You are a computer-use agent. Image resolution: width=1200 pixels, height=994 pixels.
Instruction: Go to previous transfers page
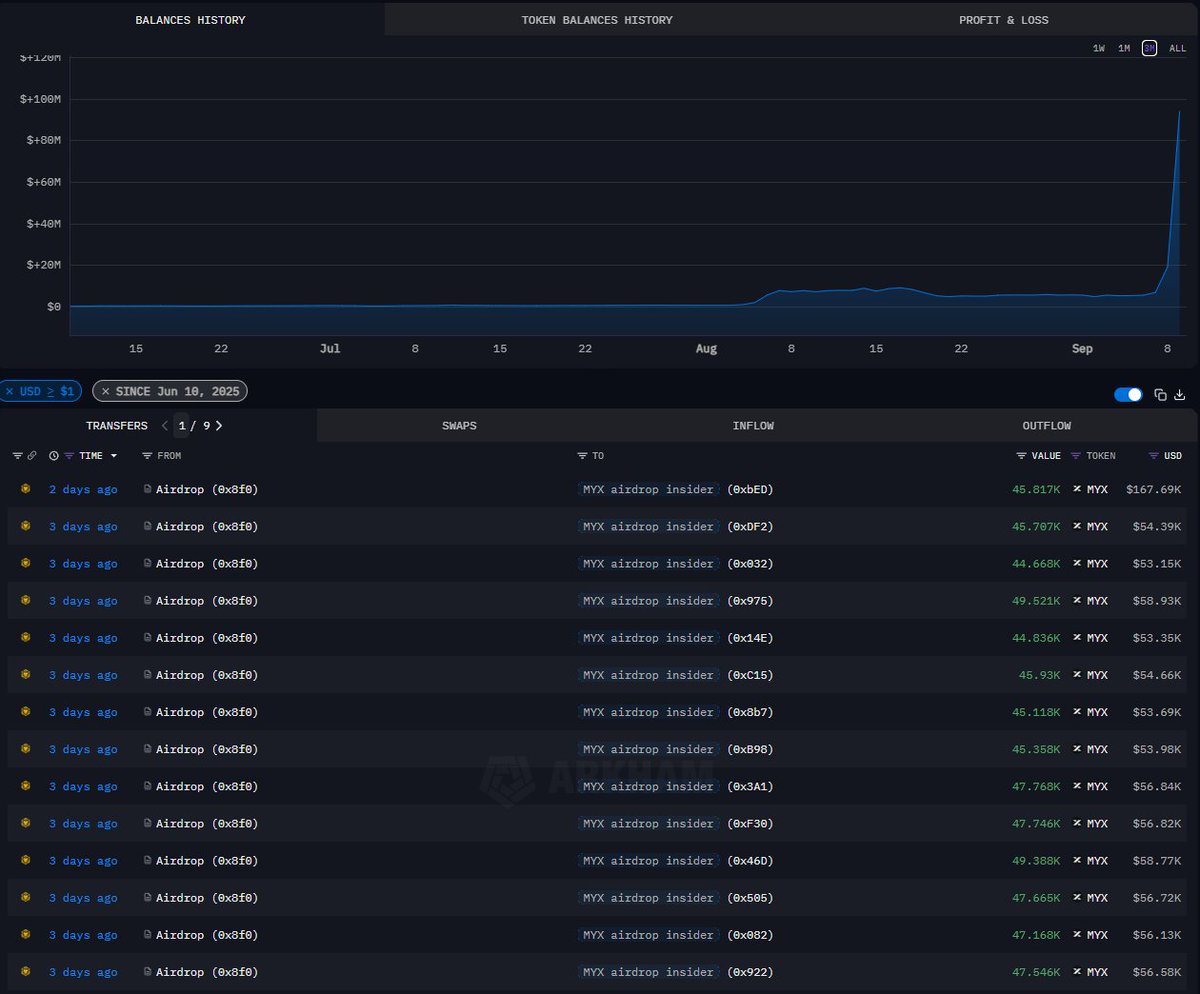pyautogui.click(x=165, y=425)
